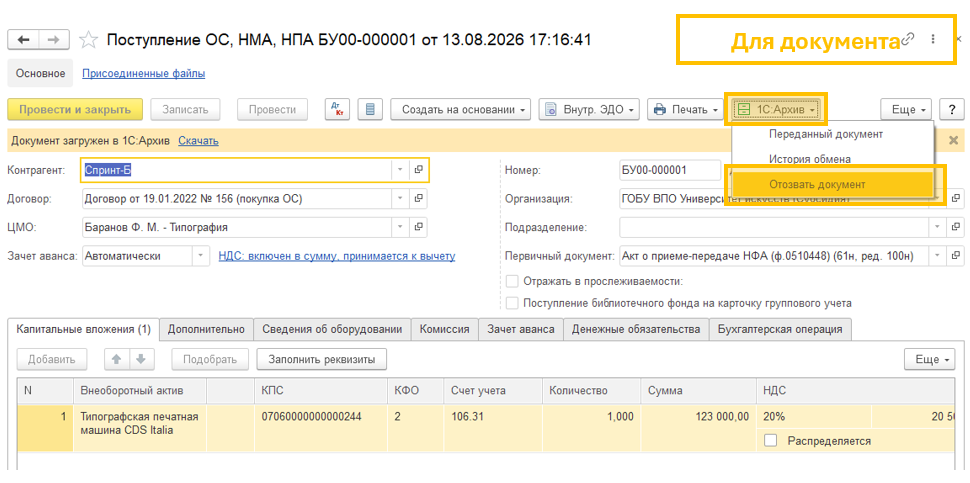The image size is (970, 483).
Task: Click Провести и закрыть button
Action: coord(75,109)
